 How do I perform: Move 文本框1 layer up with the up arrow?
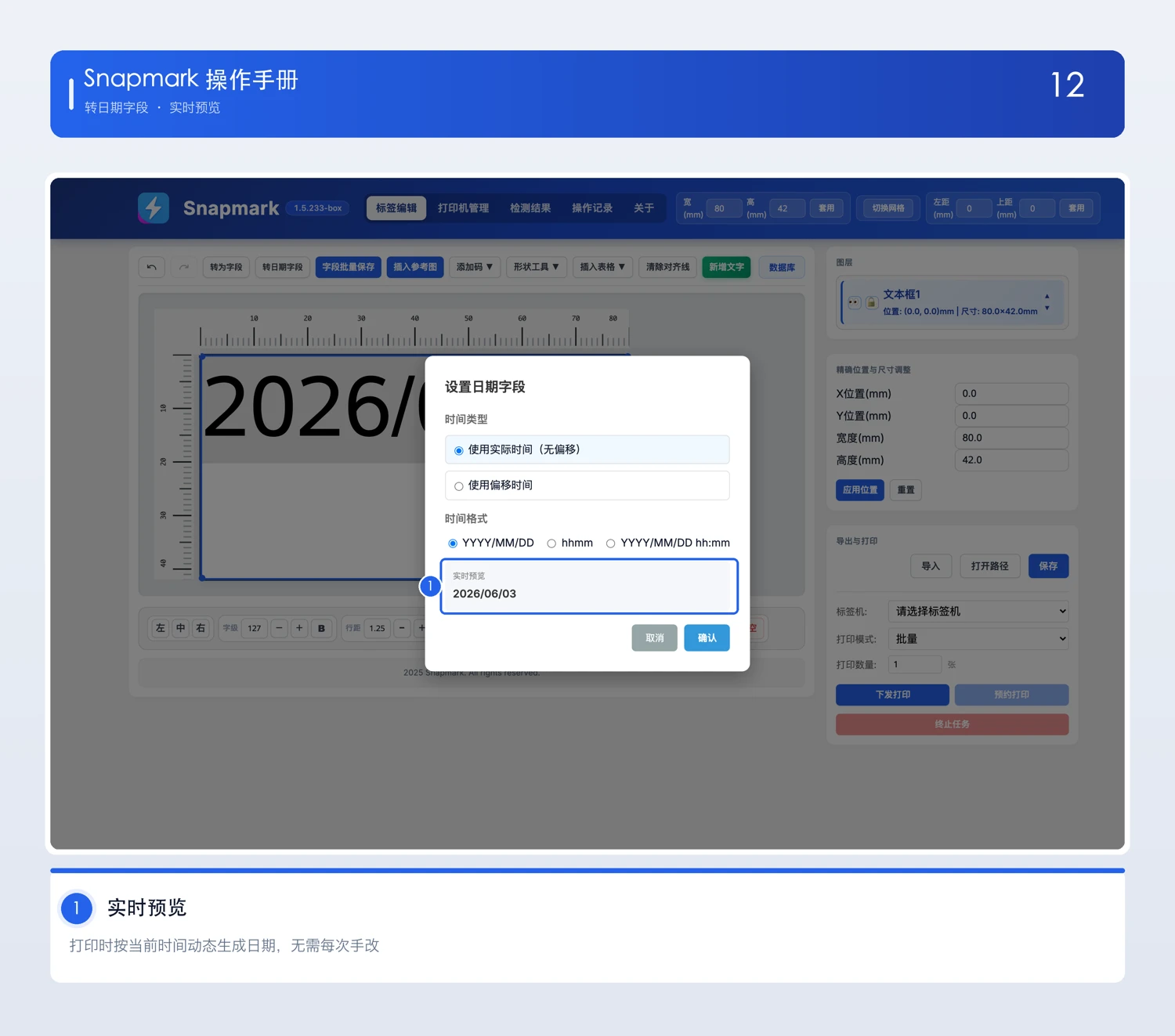pyautogui.click(x=1047, y=296)
